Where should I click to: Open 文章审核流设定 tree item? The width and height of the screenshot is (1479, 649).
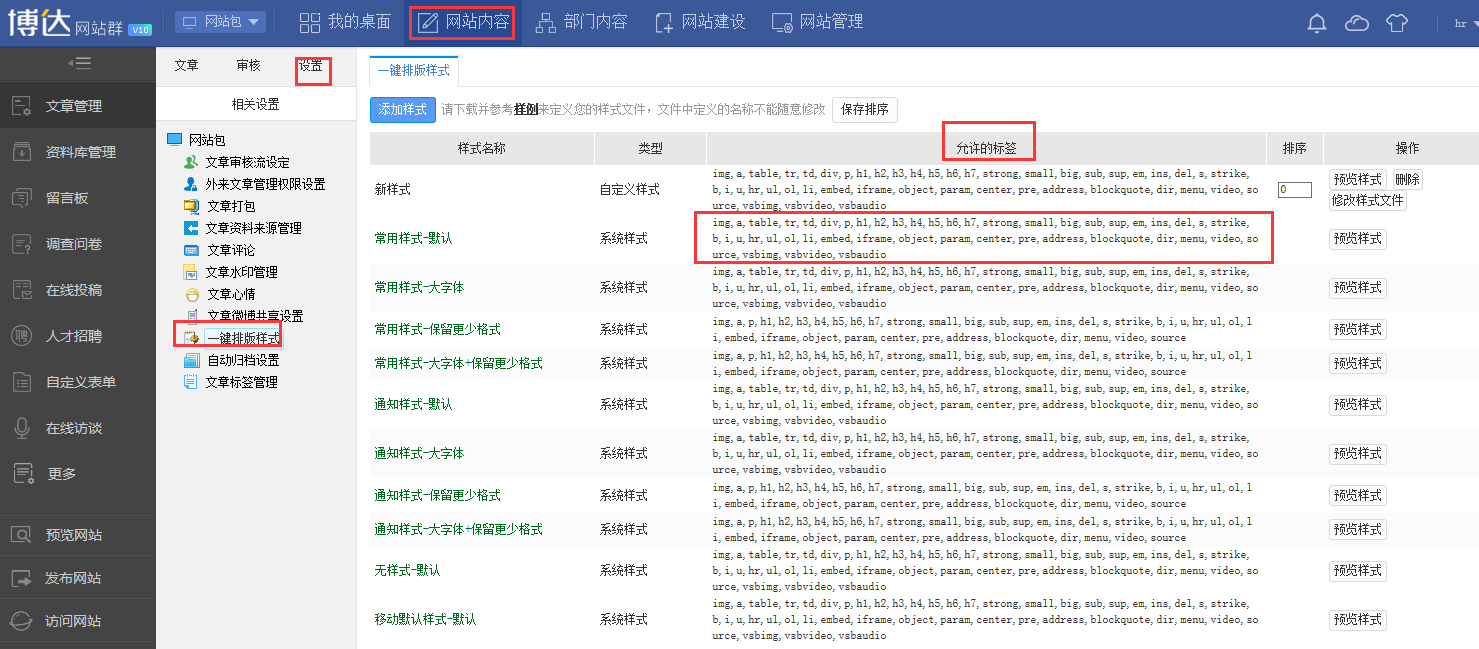(247, 162)
